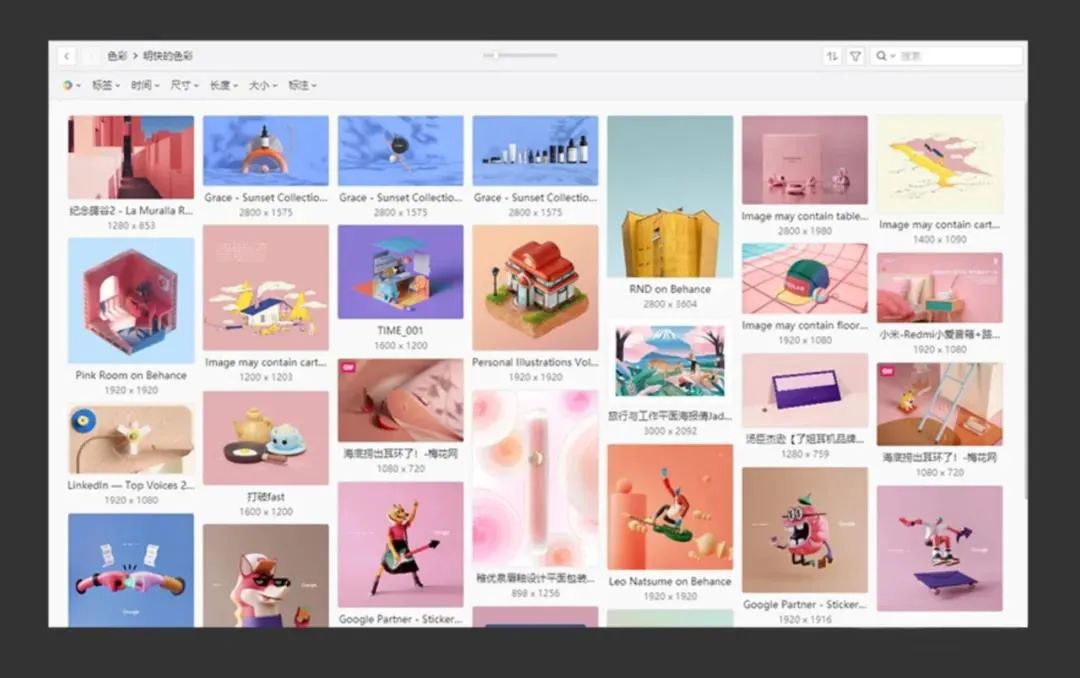
Task: Go back with the left arrow button
Action: tap(66, 56)
